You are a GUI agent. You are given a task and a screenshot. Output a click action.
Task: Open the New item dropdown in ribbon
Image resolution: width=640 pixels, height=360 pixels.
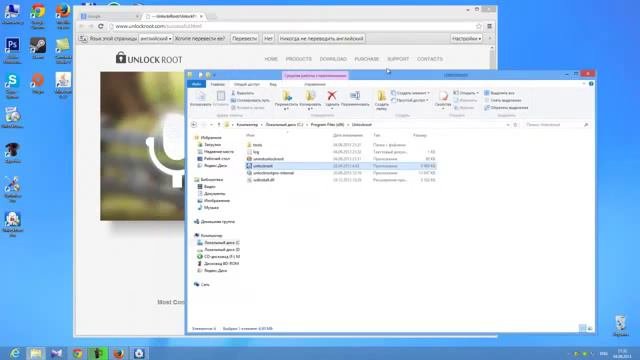tap(410, 93)
